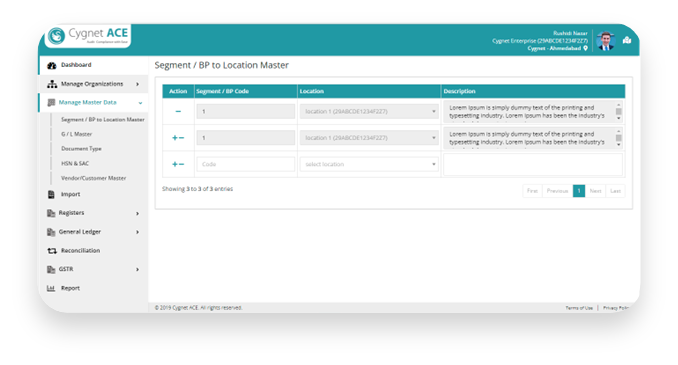Click the Registers icon in sidebar

[x=51, y=213]
